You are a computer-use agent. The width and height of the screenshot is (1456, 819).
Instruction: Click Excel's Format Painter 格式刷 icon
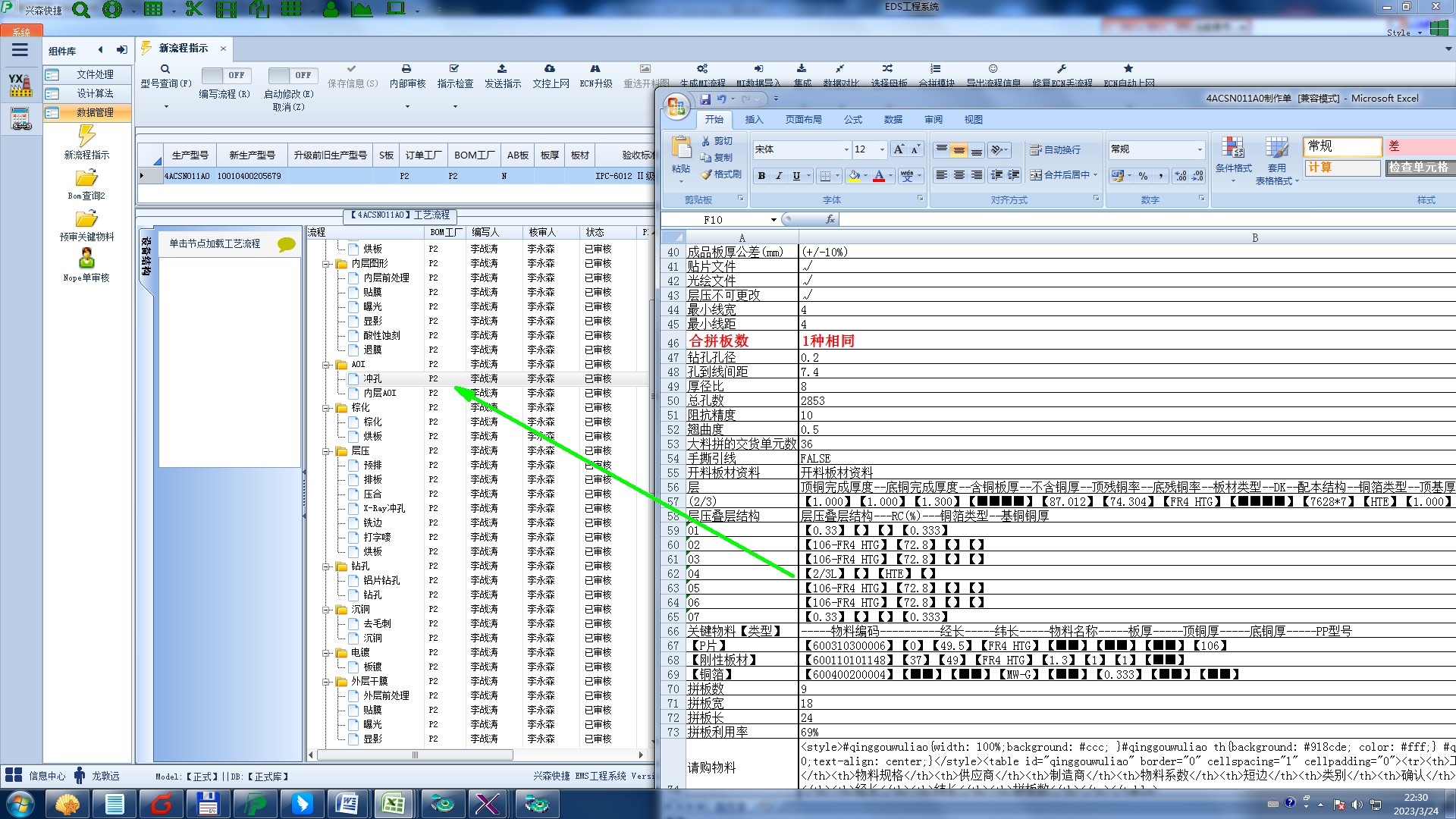pos(706,174)
